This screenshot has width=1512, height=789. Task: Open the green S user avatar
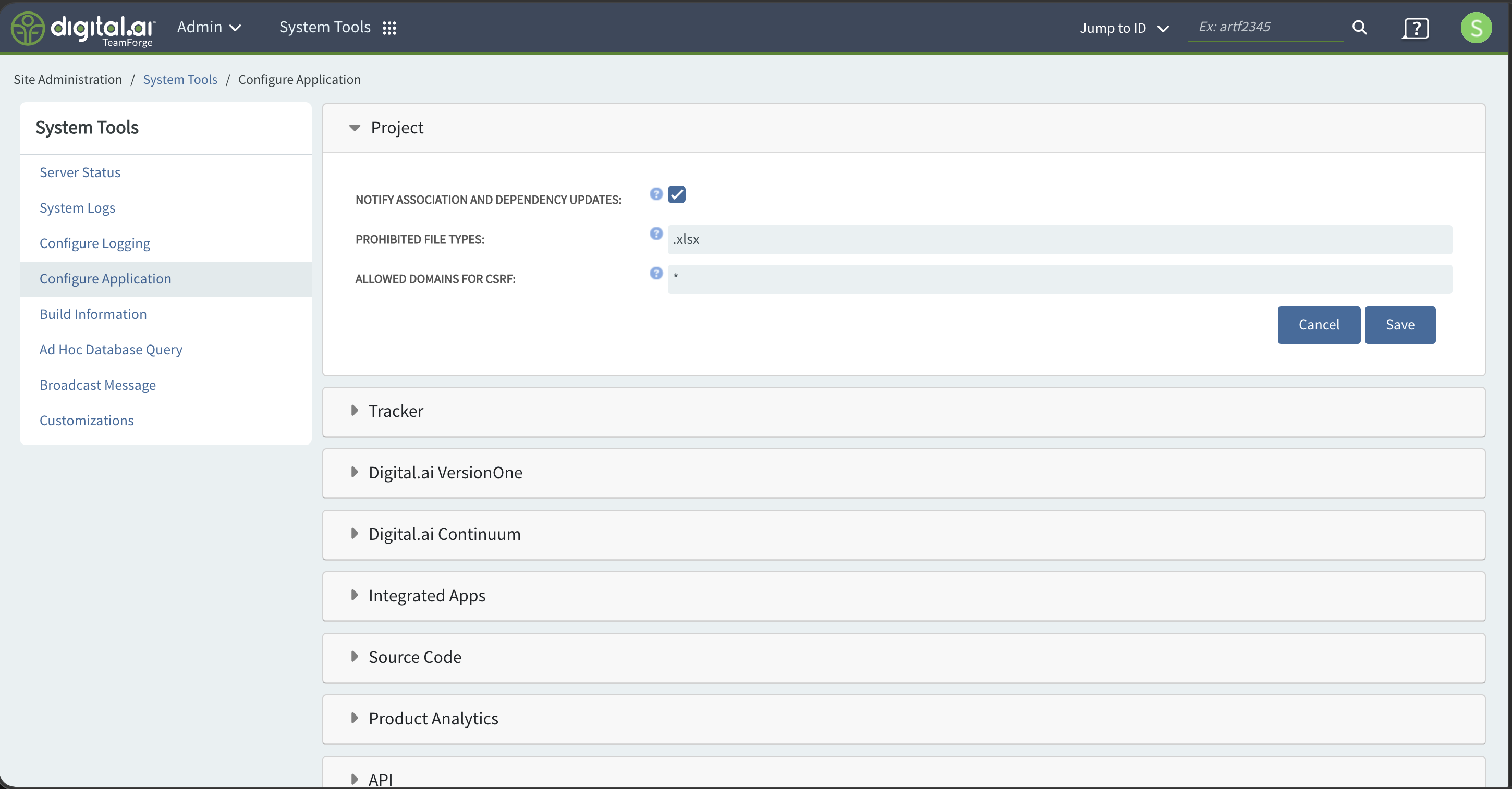(1476, 28)
